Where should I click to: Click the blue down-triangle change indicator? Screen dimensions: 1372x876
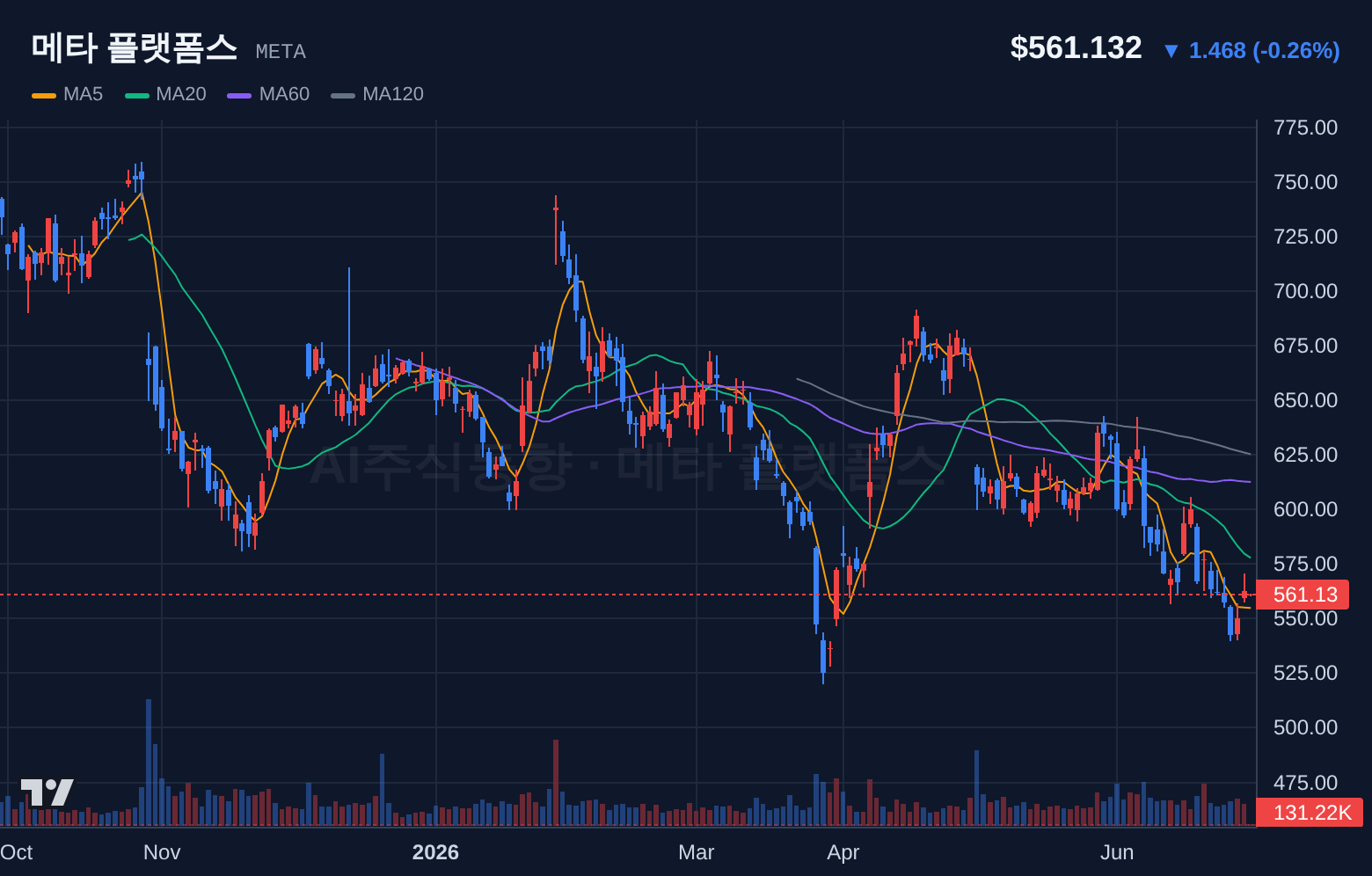(1171, 51)
